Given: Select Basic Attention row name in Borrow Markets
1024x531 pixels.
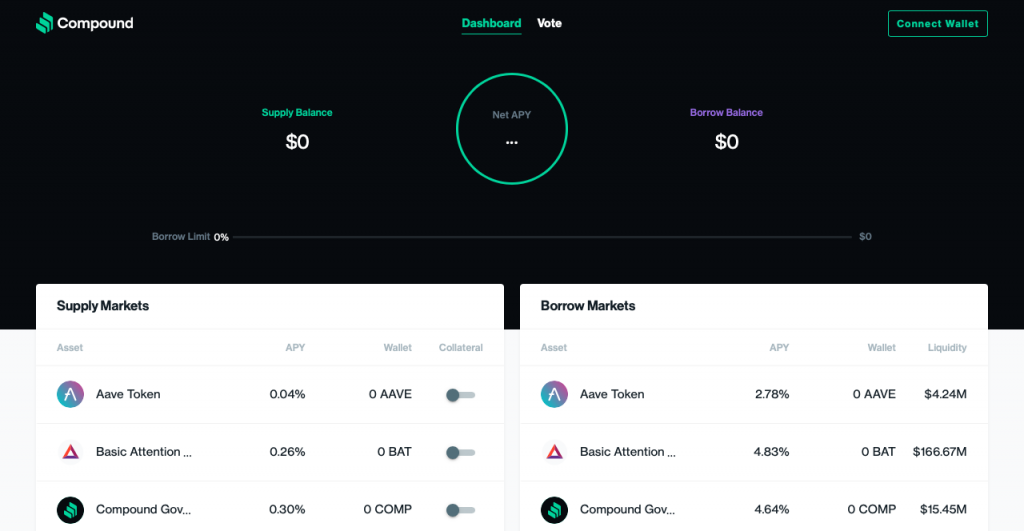Looking at the screenshot, I should [x=628, y=452].
